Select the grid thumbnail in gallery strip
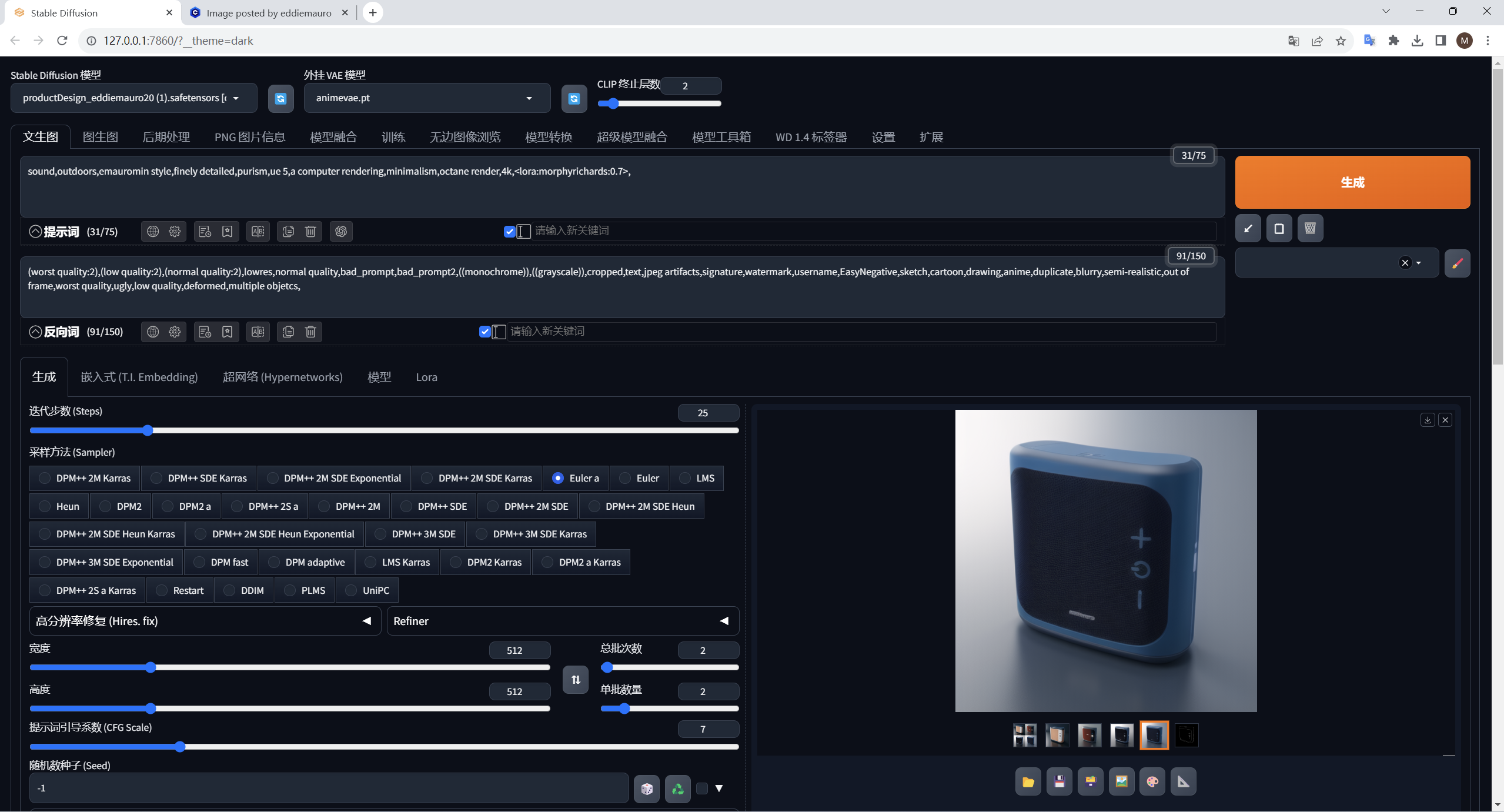This screenshot has width=1504, height=812. point(1025,735)
